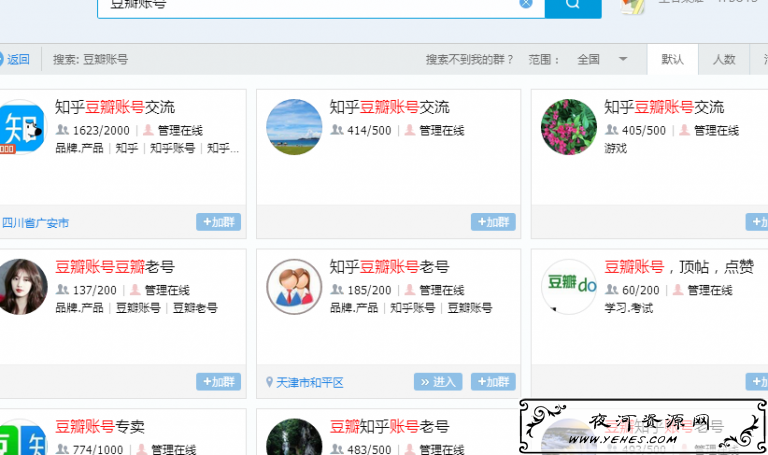Open the 搜索不到我的群？ help link
This screenshot has width=768, height=455.
tap(469, 60)
